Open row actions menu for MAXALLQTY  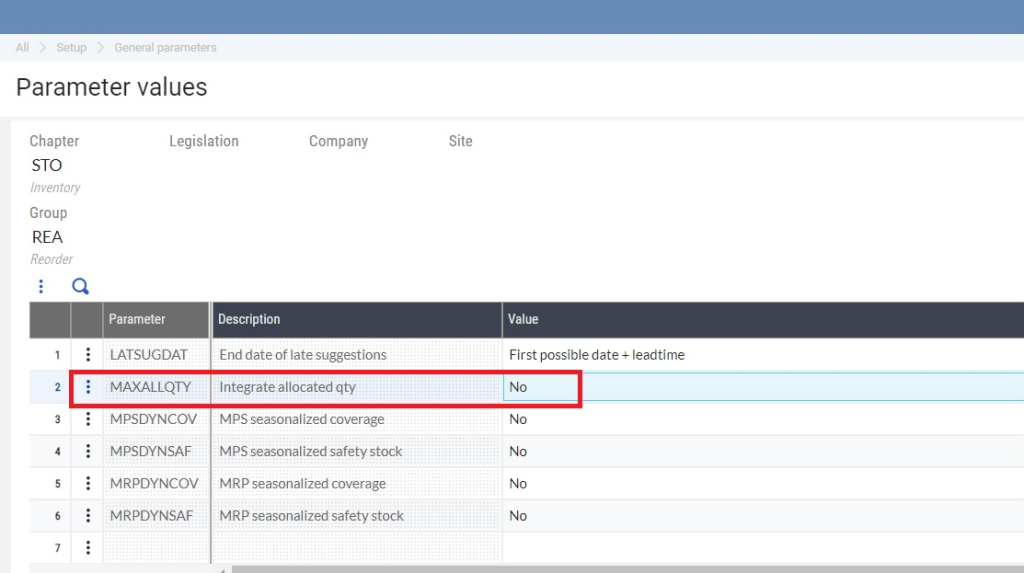tap(88, 387)
